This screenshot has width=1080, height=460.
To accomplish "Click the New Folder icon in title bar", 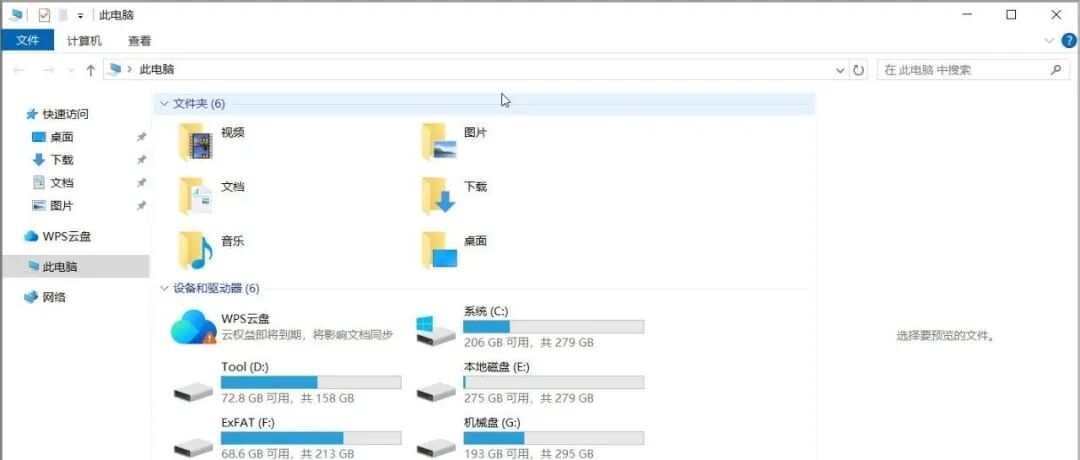I will pos(63,14).
